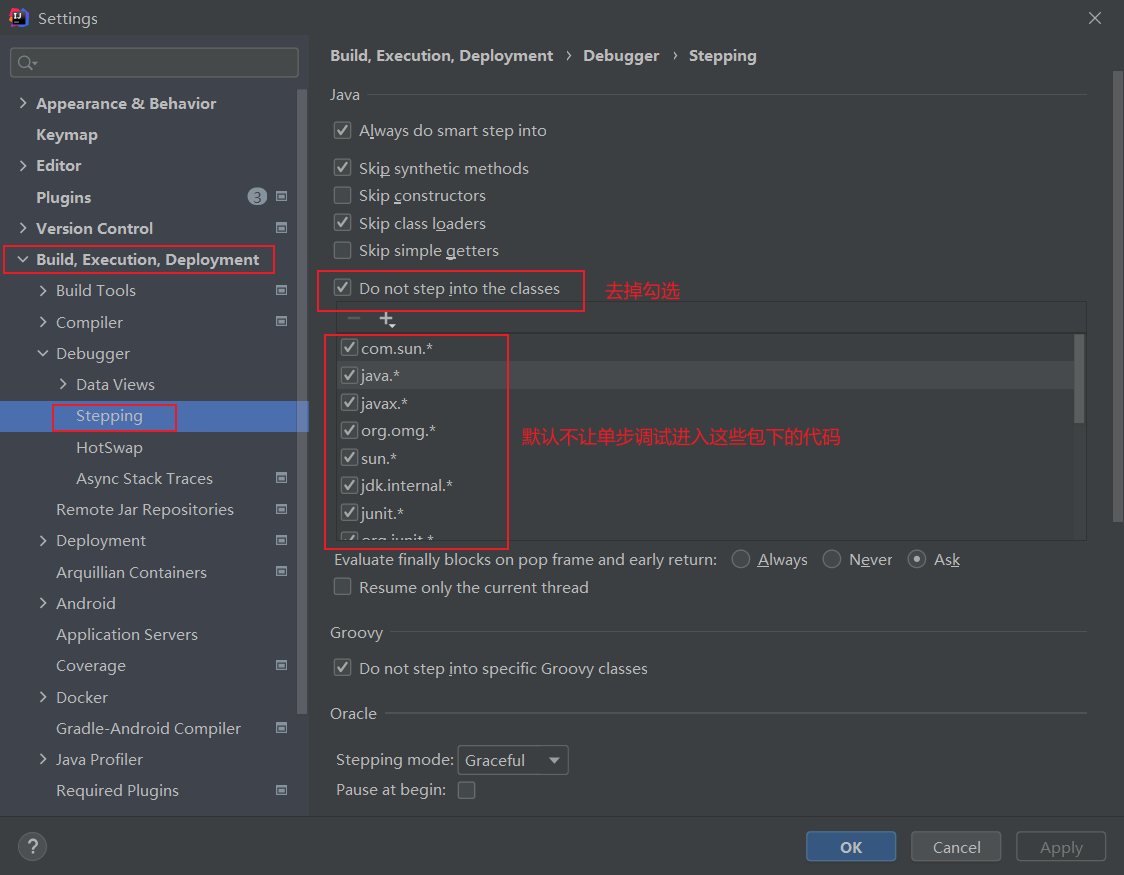This screenshot has width=1124, height=875.
Task: Select the Never radio button
Action: tap(832, 560)
